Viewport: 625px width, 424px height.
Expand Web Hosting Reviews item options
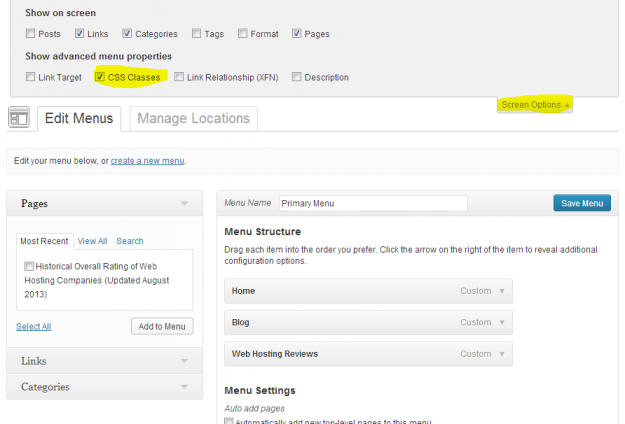(x=502, y=354)
